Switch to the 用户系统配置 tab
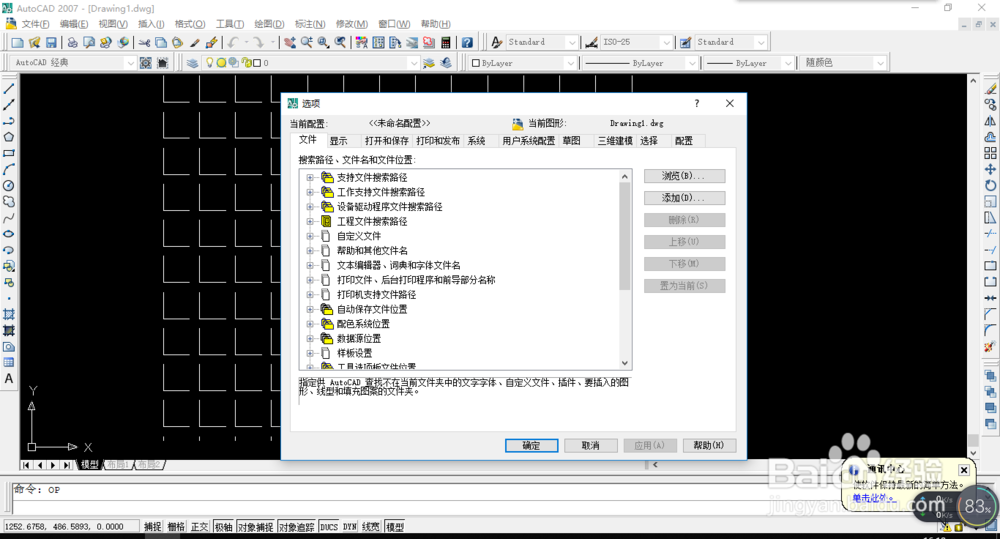This screenshot has width=1000, height=539. pos(528,141)
